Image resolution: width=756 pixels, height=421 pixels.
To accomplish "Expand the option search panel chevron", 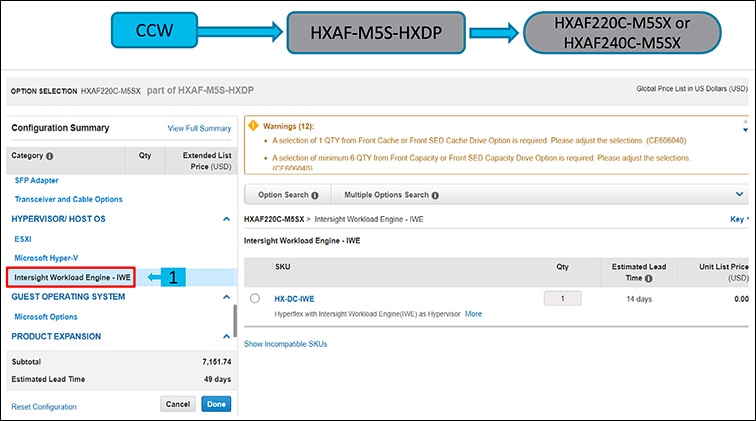I will pyautogui.click(x=740, y=194).
